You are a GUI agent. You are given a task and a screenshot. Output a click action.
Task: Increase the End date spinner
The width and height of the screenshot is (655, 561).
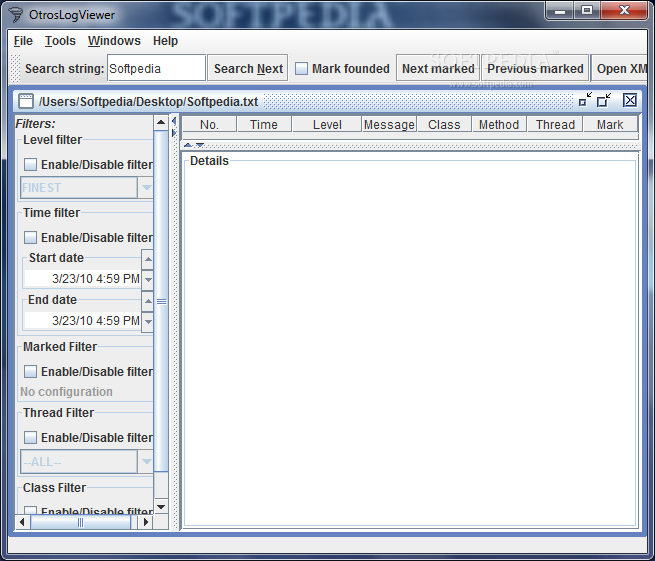point(148,301)
